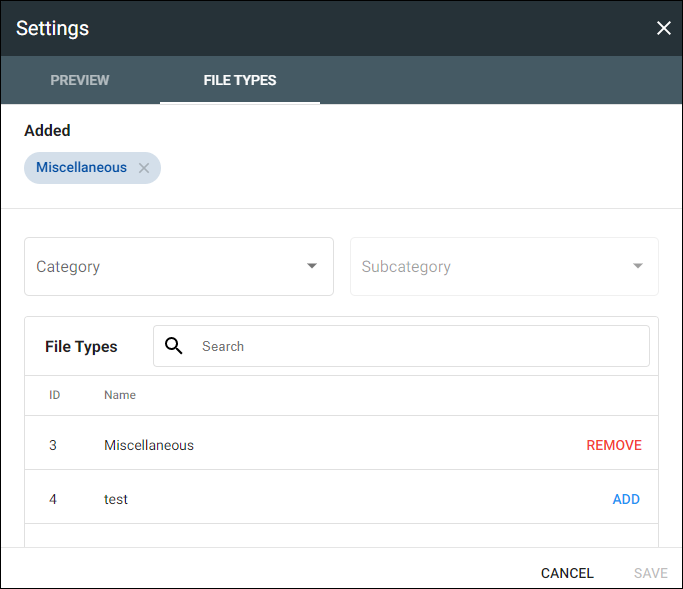683x589 pixels.
Task: Click the Added section heading
Action: pos(47,130)
